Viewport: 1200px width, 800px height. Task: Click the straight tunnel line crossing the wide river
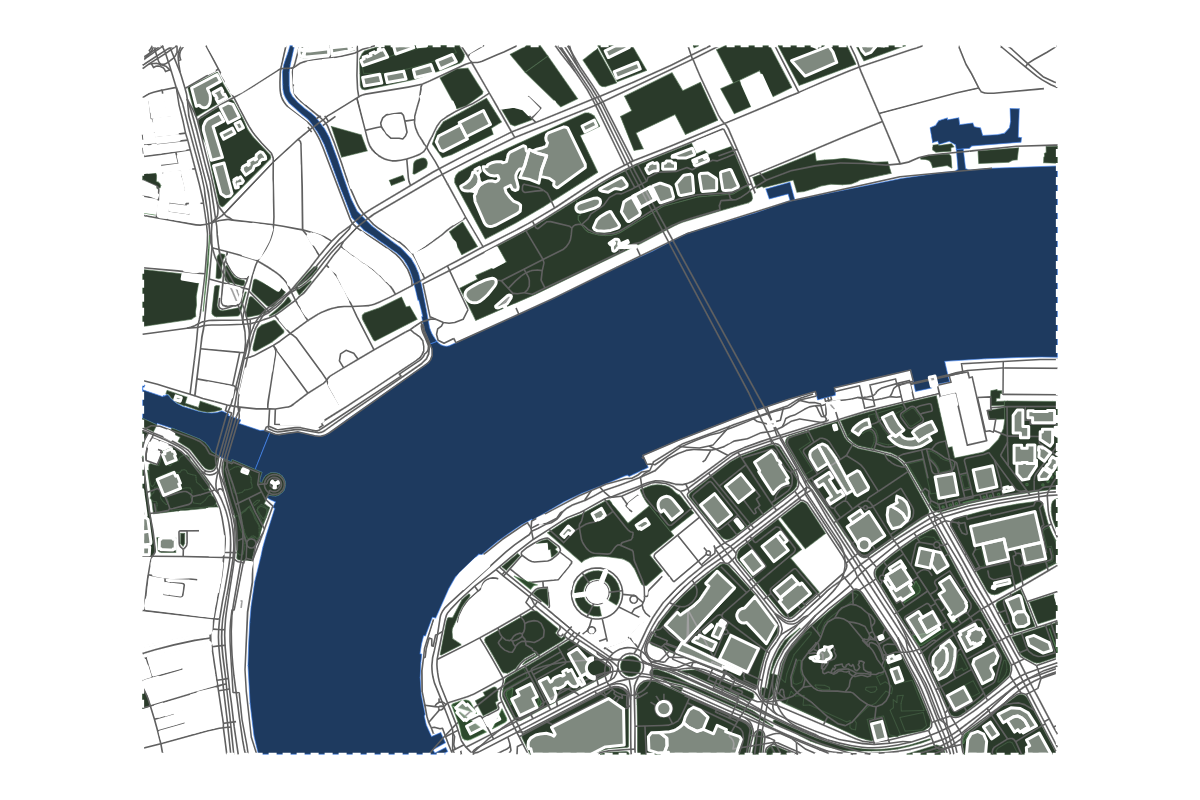coord(717,324)
